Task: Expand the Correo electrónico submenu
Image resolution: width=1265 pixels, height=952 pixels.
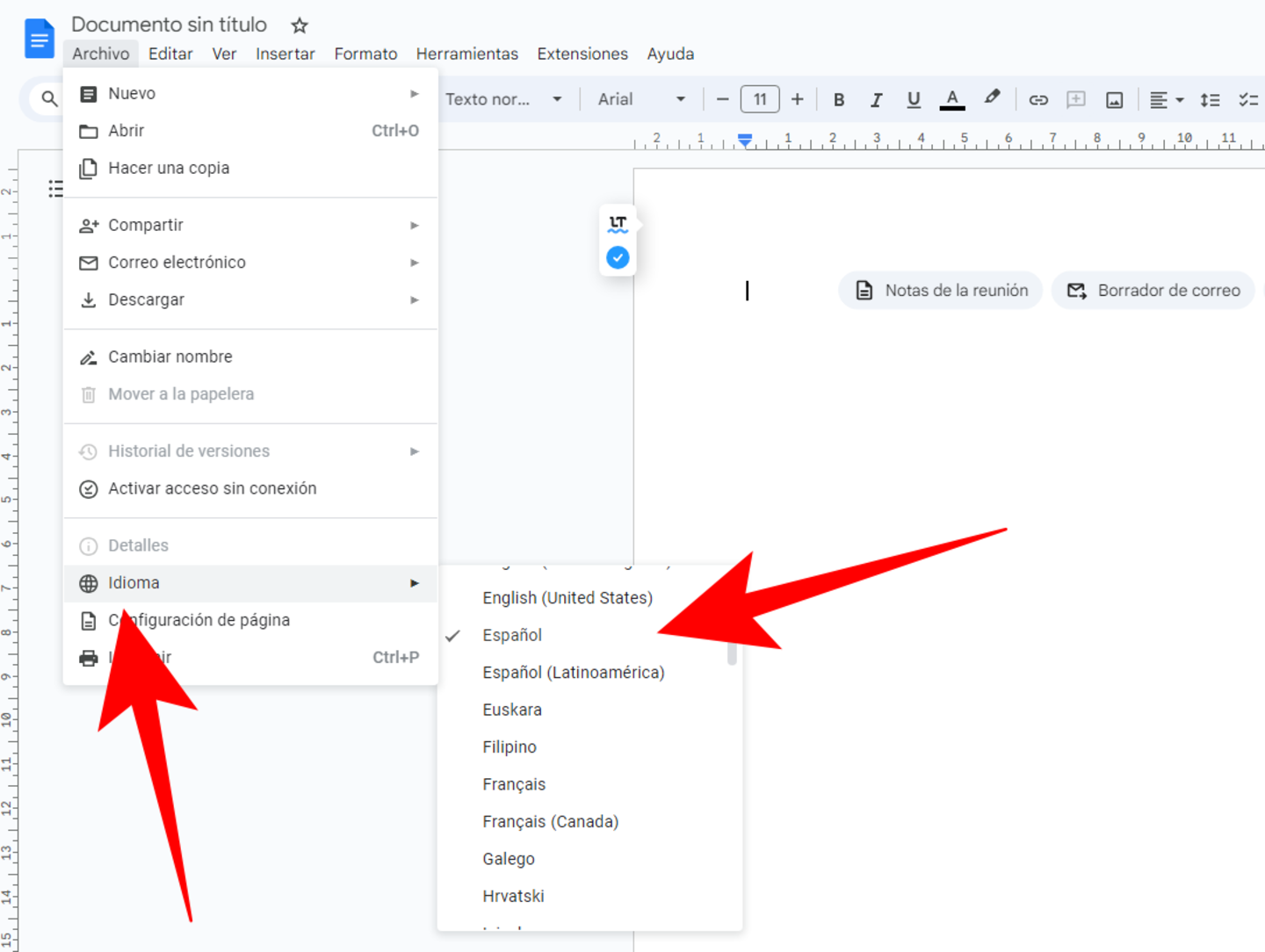Action: click(250, 263)
